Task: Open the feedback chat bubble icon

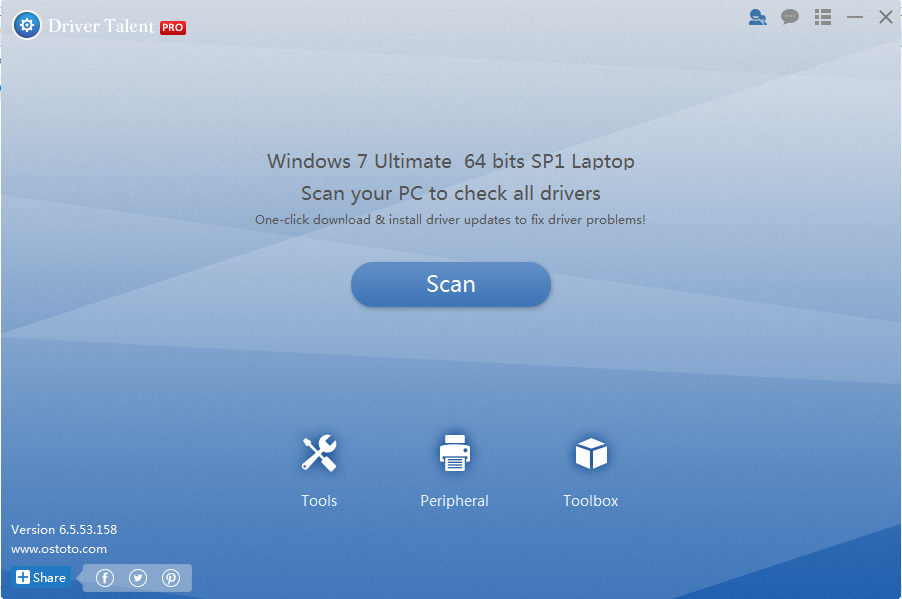Action: [790, 17]
